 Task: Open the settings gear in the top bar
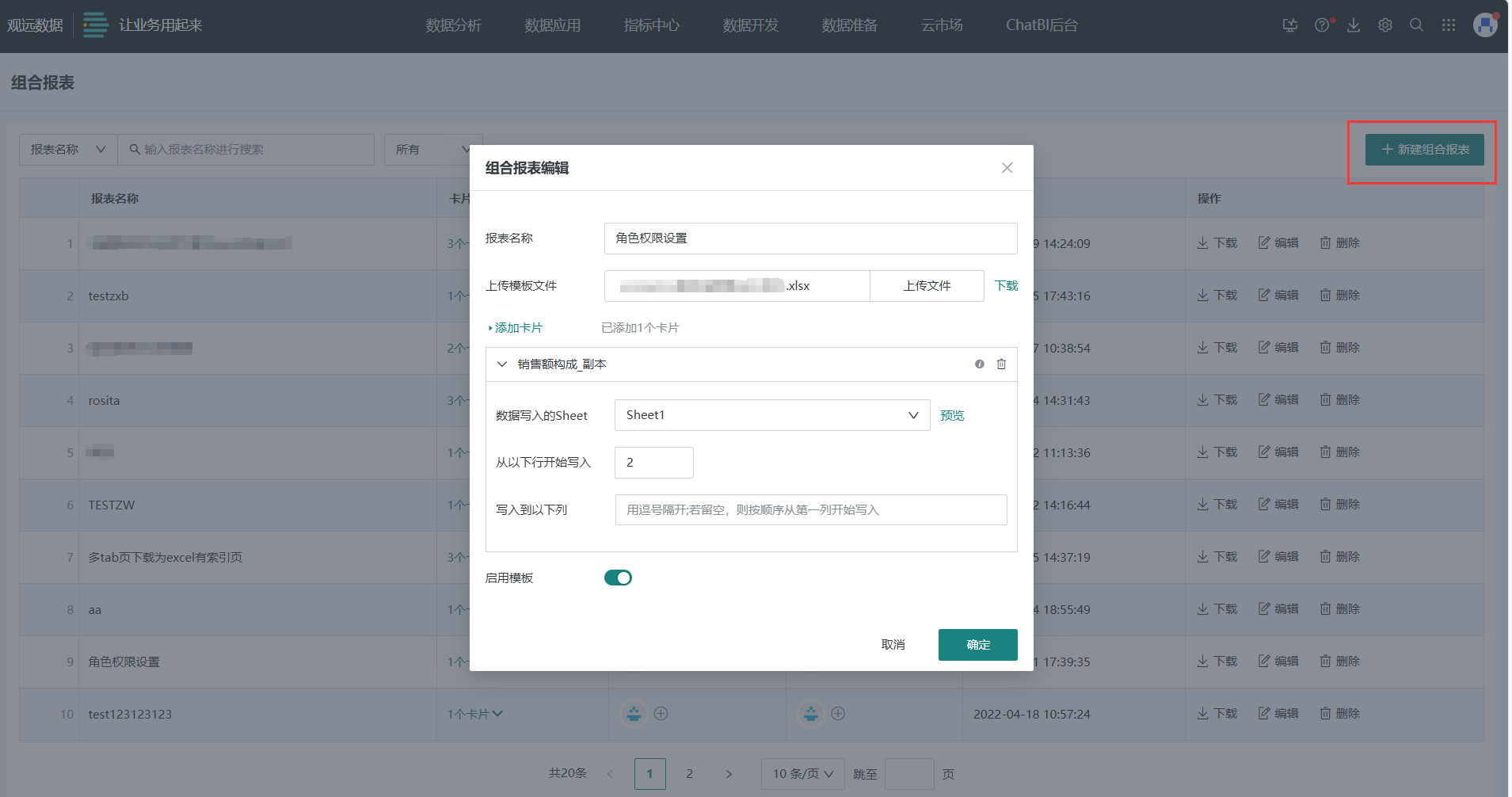[1384, 25]
